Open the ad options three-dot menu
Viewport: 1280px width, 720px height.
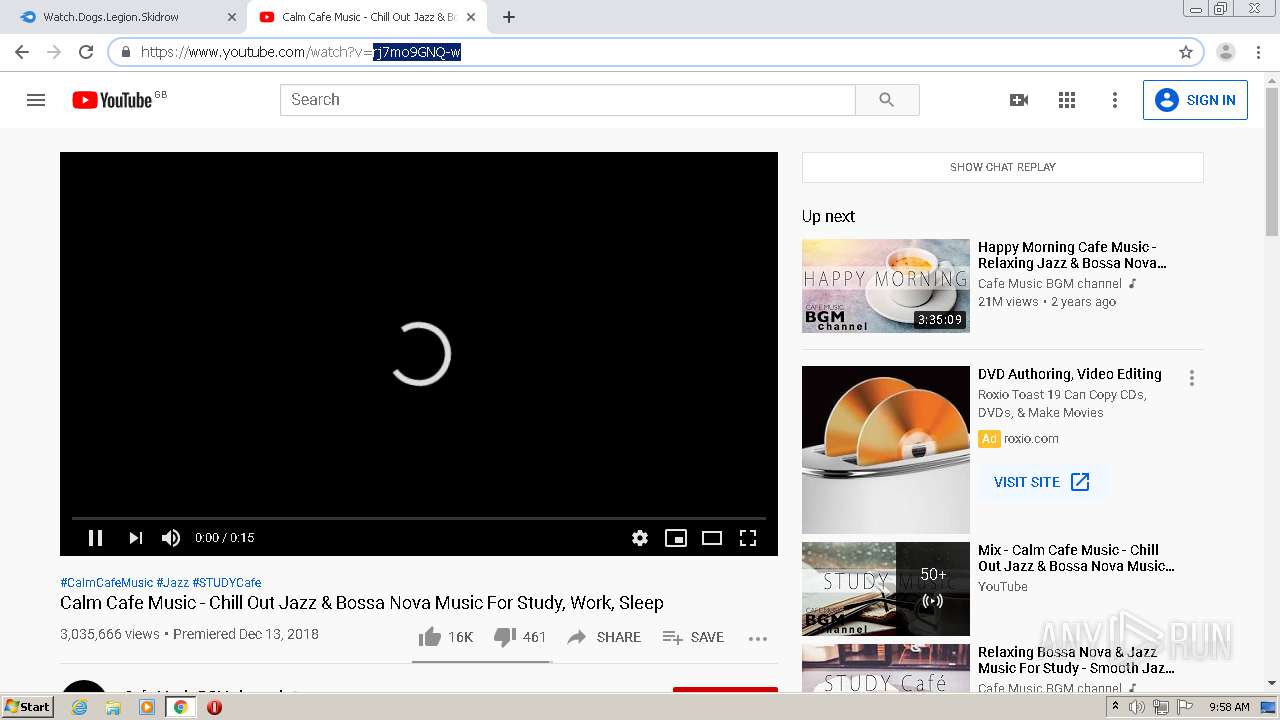click(x=1191, y=378)
